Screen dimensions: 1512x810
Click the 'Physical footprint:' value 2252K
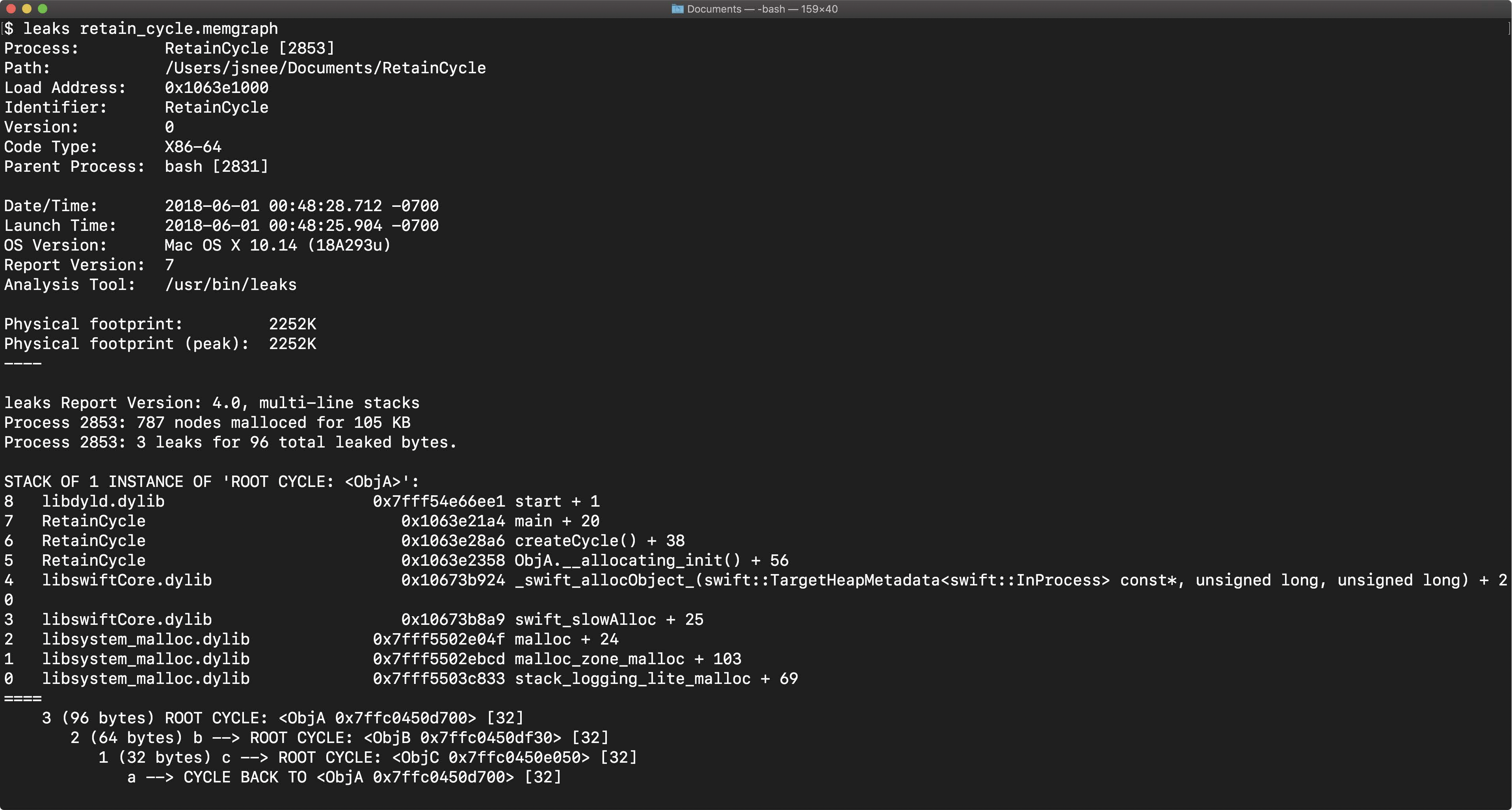point(292,324)
